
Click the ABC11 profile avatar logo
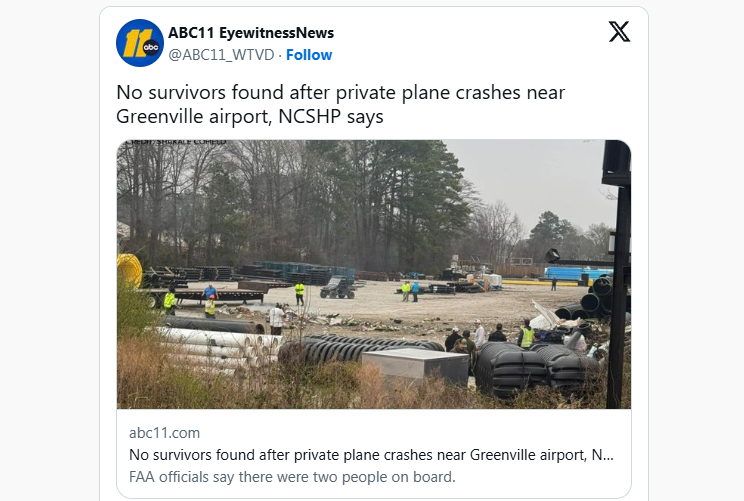click(140, 43)
